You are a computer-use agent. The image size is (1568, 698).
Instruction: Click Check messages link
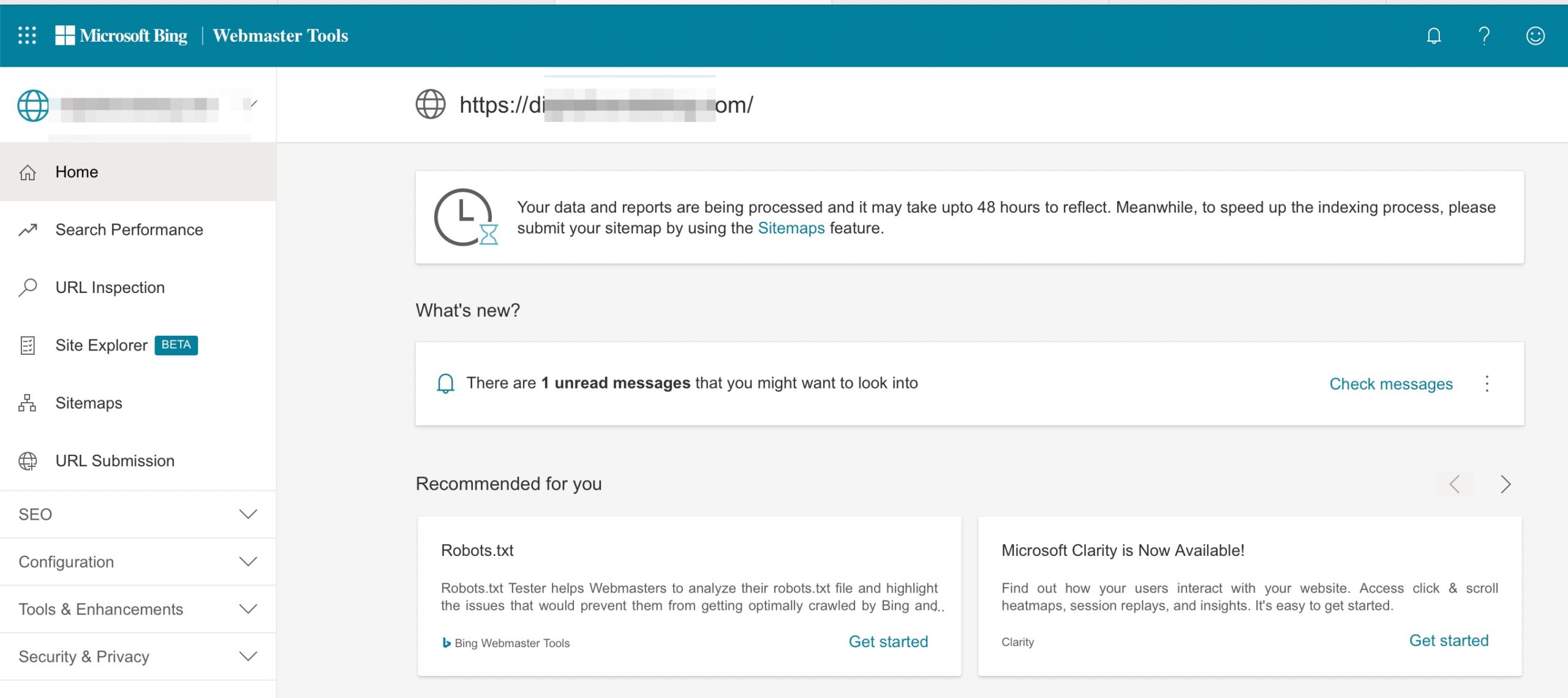[1391, 382]
